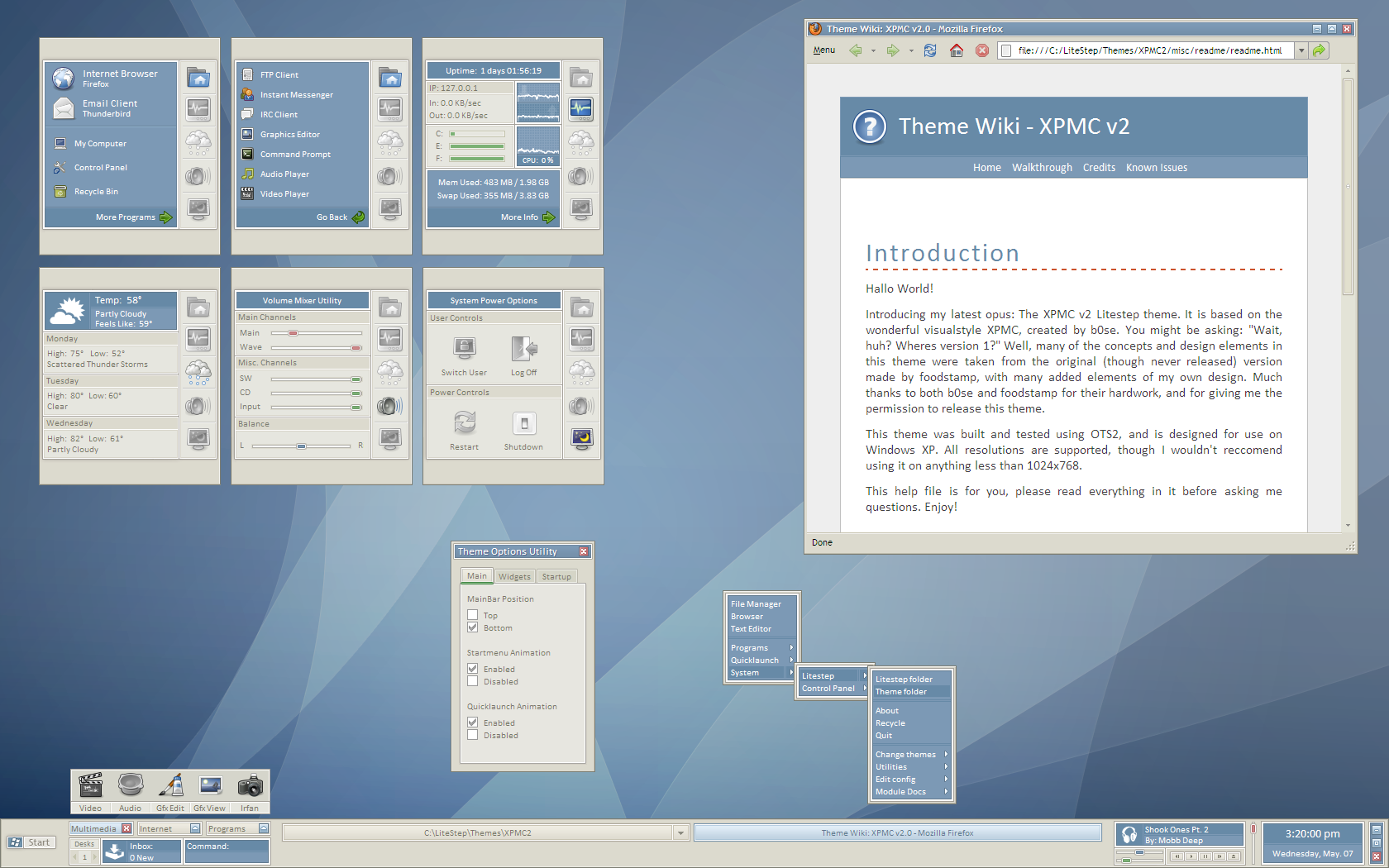
Task: Focus the Command input box on the taskbar
Action: point(227,851)
